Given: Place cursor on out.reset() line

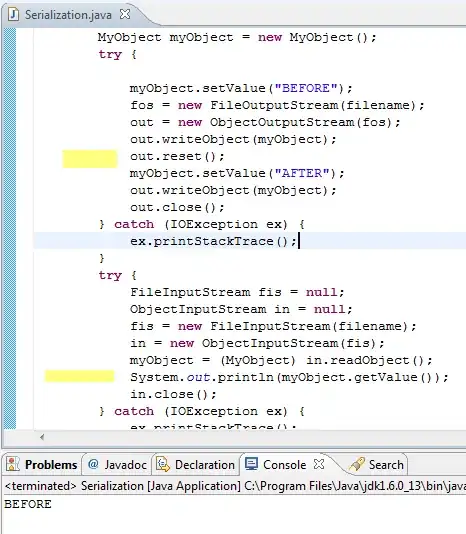Looking at the screenshot, I should [177, 157].
